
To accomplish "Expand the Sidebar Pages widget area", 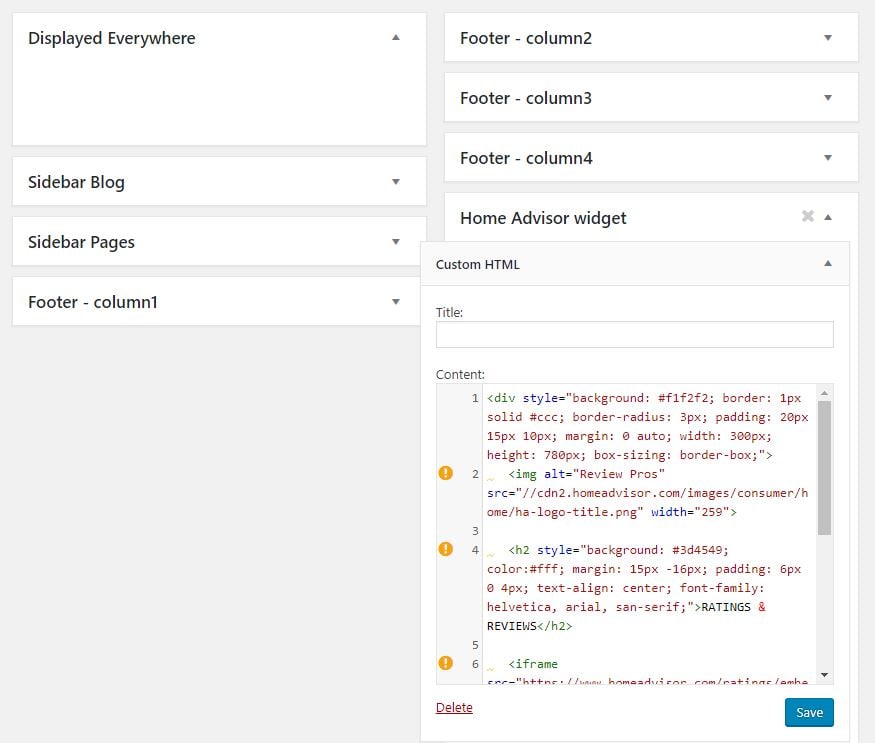I will tap(396, 242).
